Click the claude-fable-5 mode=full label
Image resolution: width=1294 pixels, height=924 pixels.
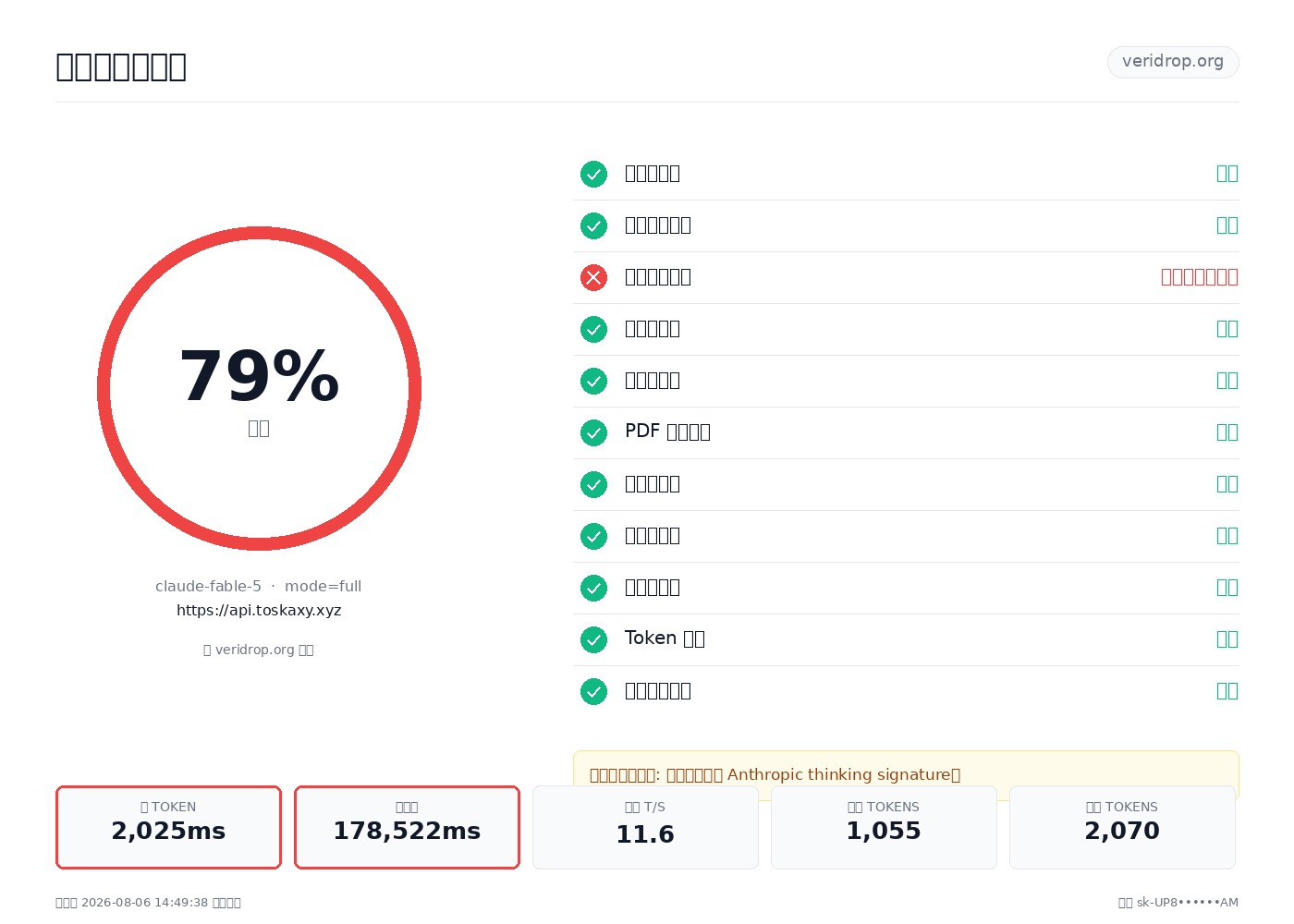pyautogui.click(x=259, y=587)
